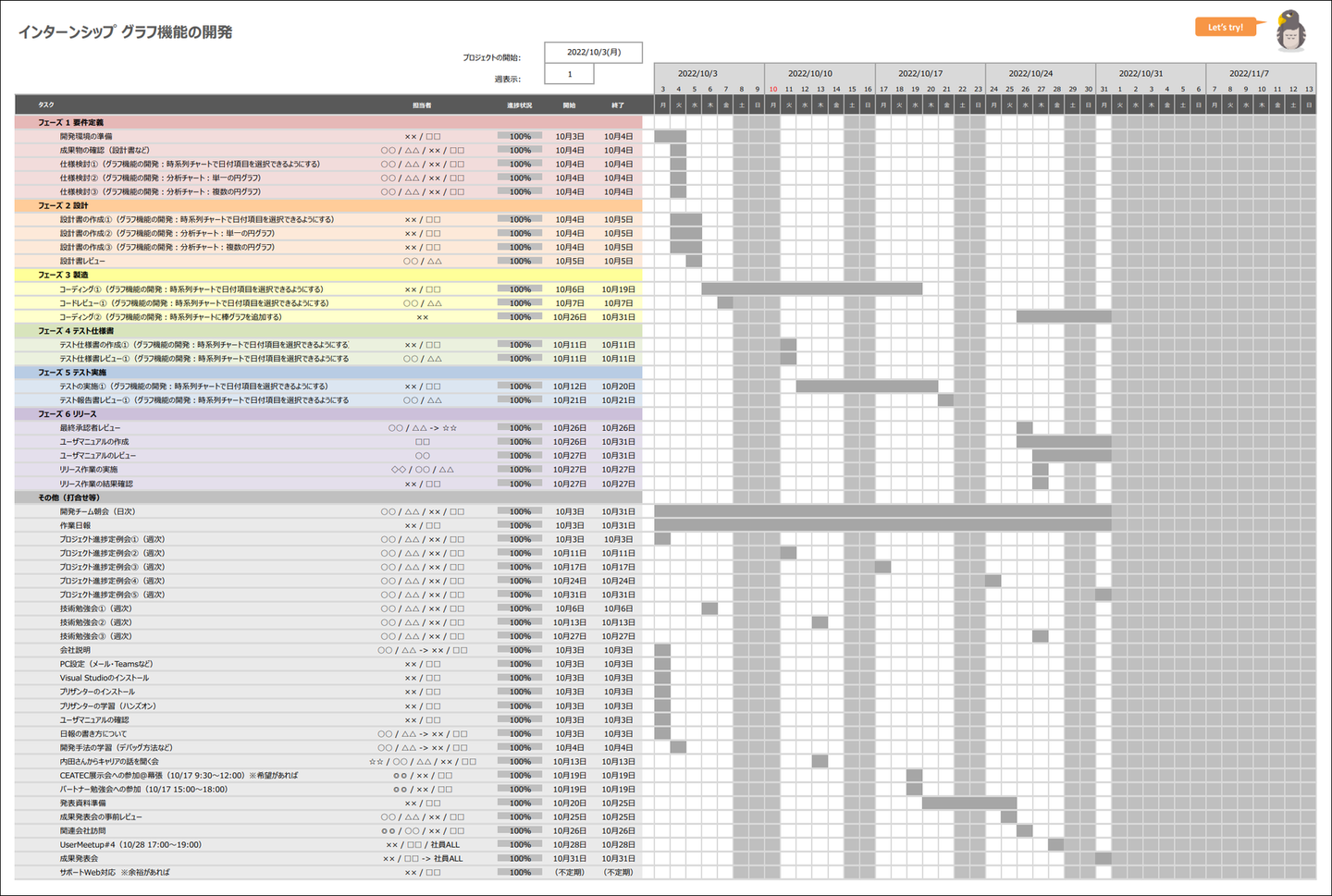Viewport: 1332px width, 896px height.
Task: Click the title インターンシップ グラフ機能の開発
Action: point(125,32)
